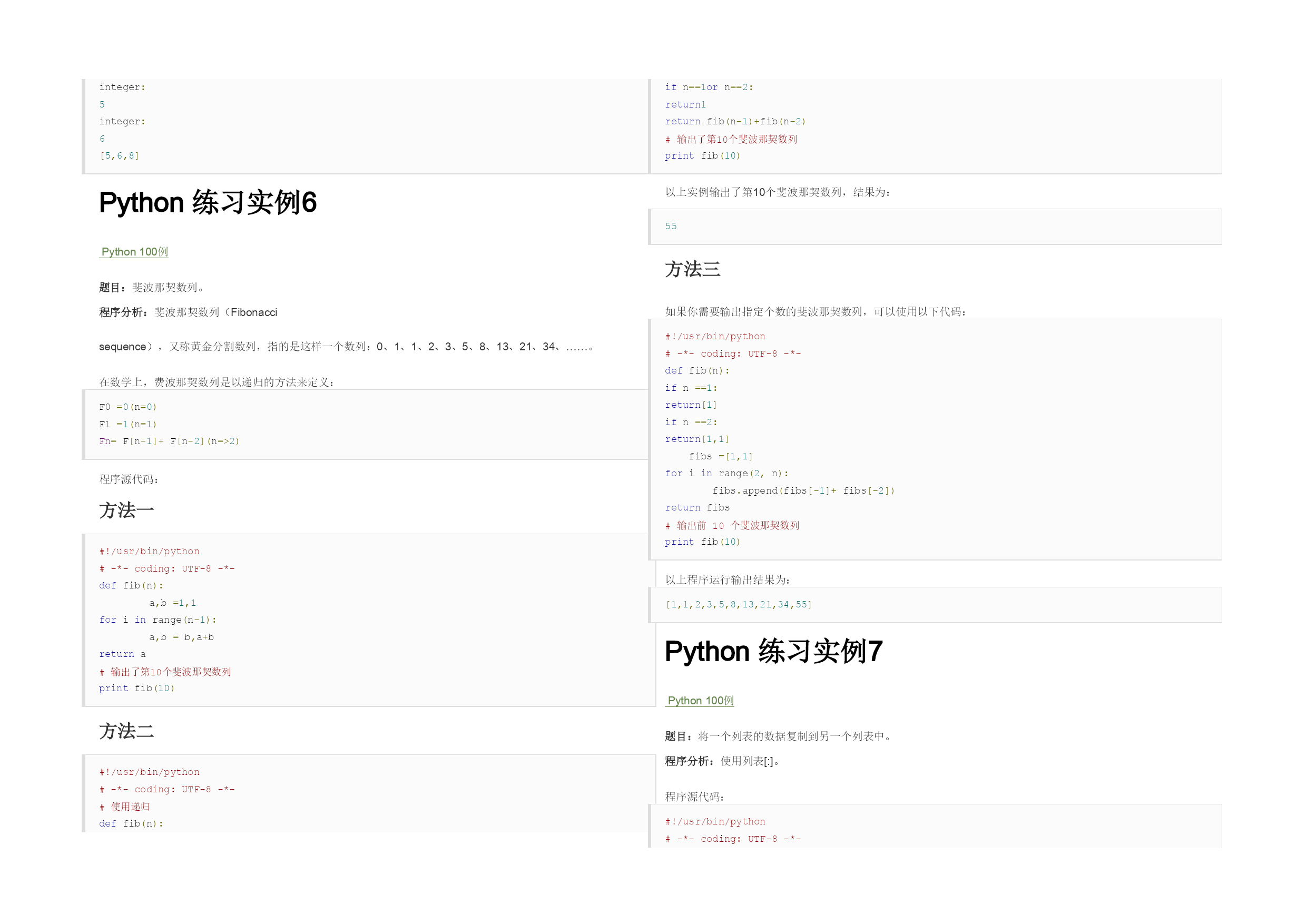Click the code line if n ==1:
Image resolution: width=1307 pixels, height=924 pixels.
tap(691, 388)
